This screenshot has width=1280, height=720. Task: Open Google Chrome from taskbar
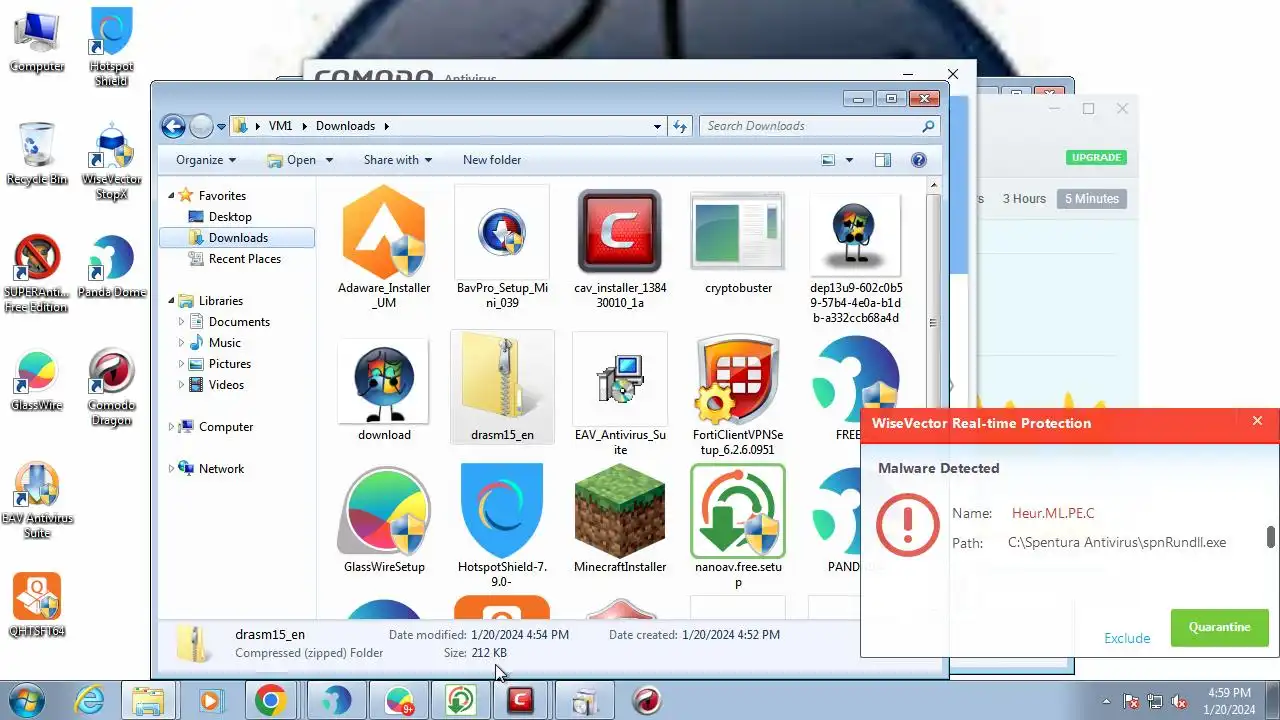click(270, 700)
